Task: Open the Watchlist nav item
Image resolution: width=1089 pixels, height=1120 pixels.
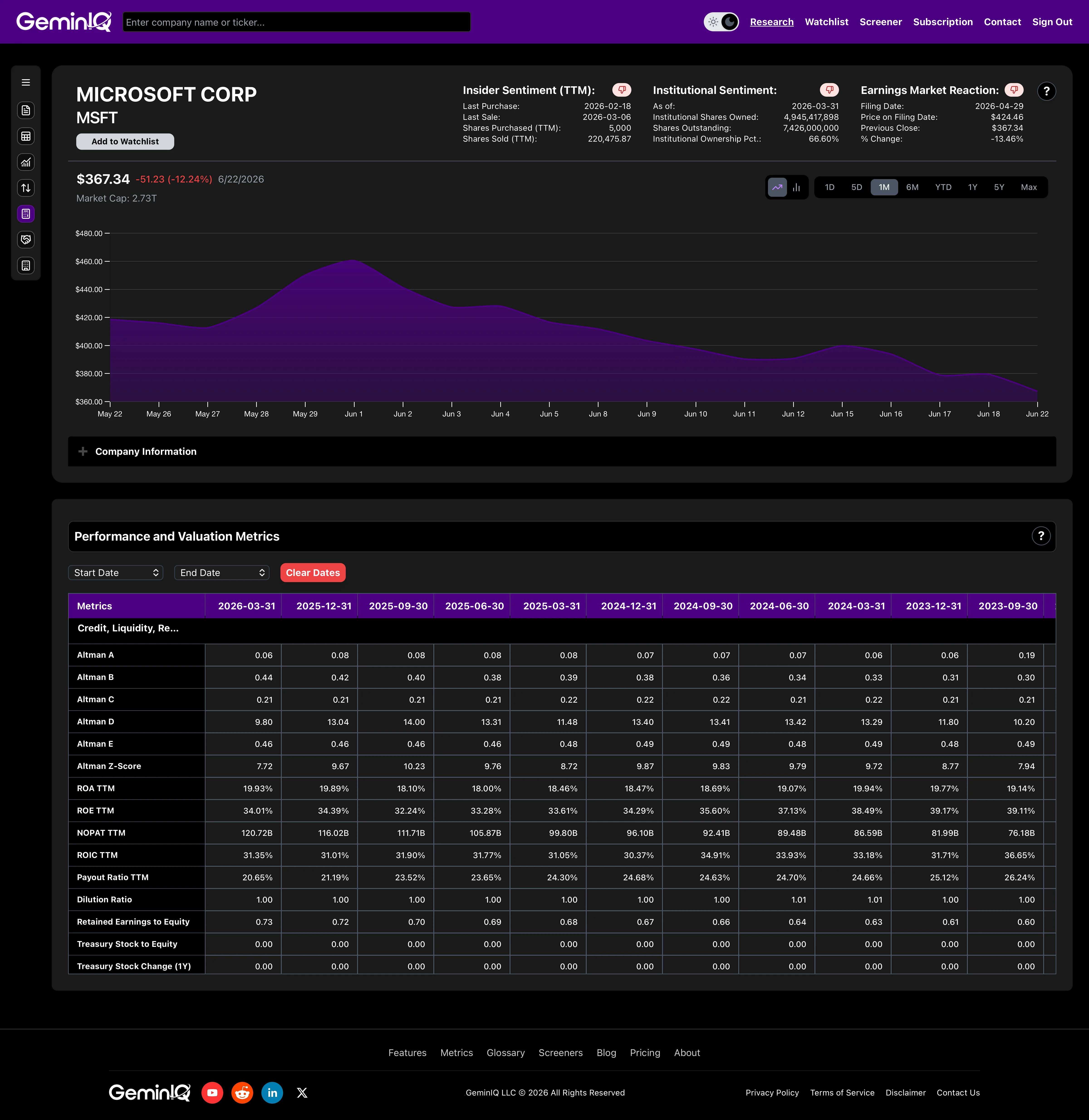Action: point(827,22)
